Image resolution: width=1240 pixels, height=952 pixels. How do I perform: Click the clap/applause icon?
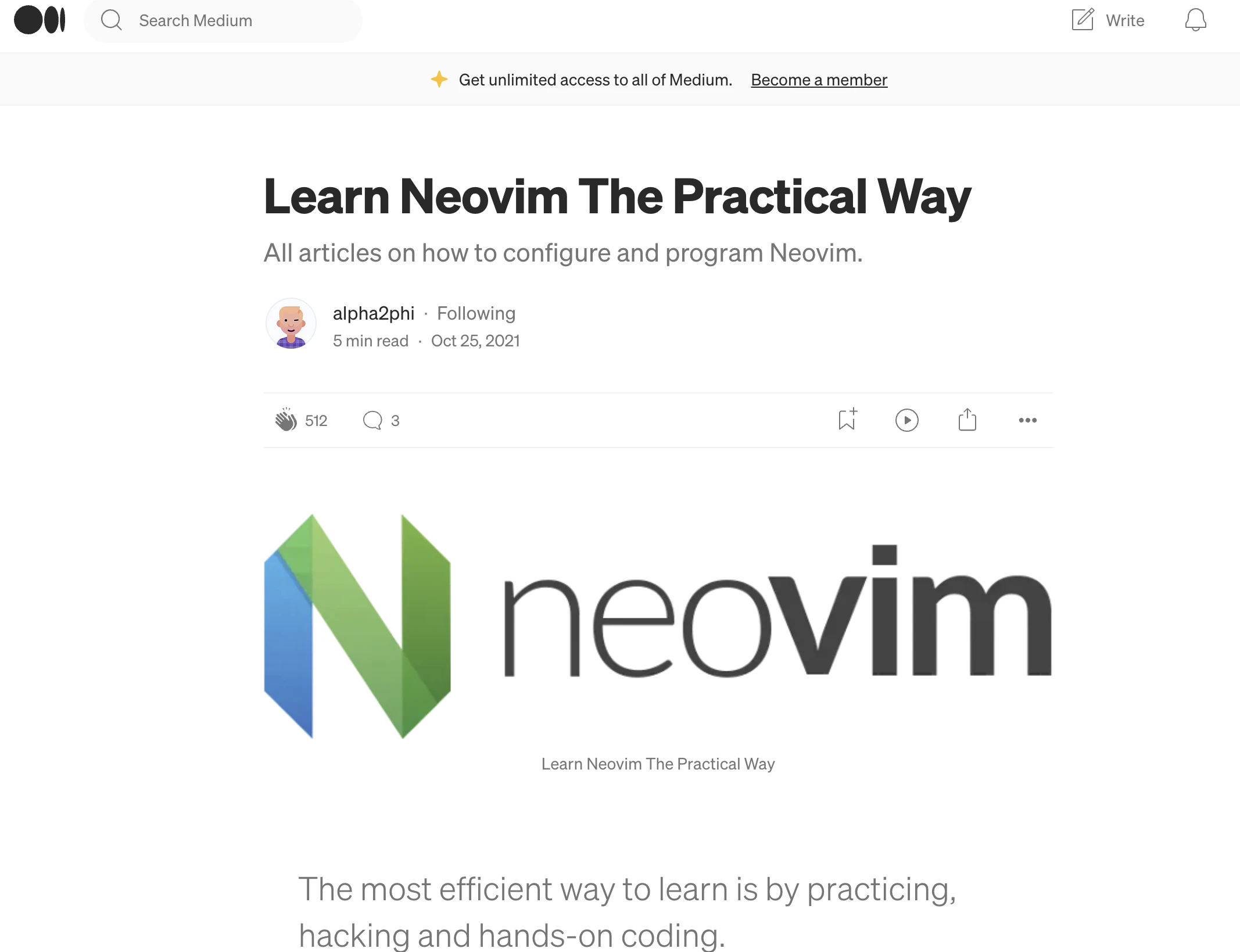click(x=283, y=419)
